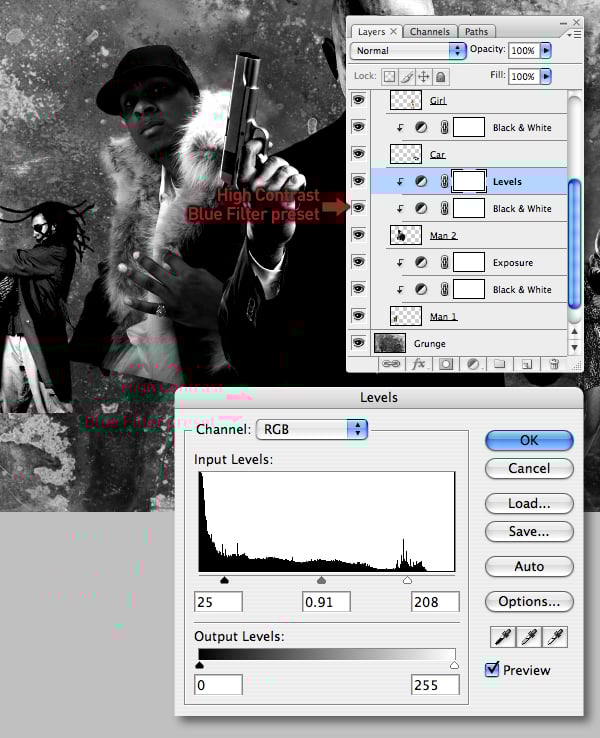The height and width of the screenshot is (738, 600).
Task: Select the Car layer thumbnail
Action: coord(406,154)
